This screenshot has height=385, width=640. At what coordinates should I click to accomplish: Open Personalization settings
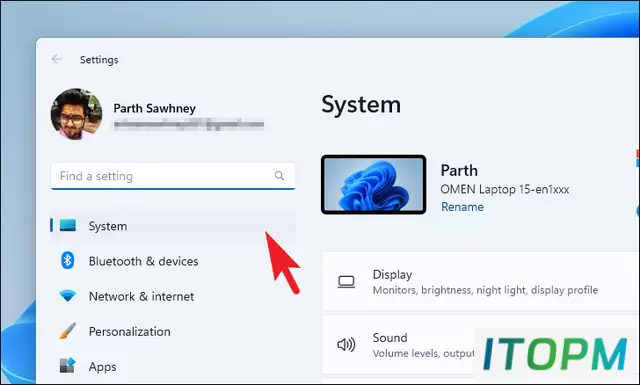pyautogui.click(x=129, y=332)
